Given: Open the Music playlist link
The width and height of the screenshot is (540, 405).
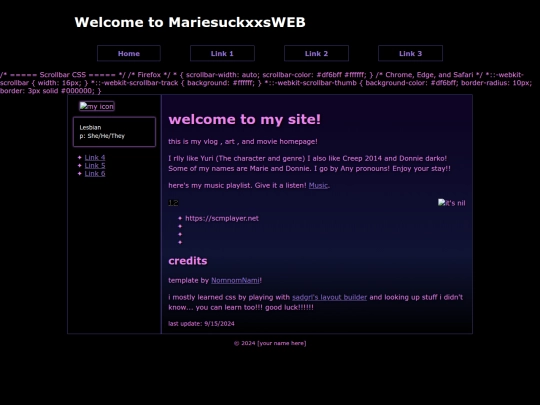Looking at the screenshot, I should coord(318,185).
